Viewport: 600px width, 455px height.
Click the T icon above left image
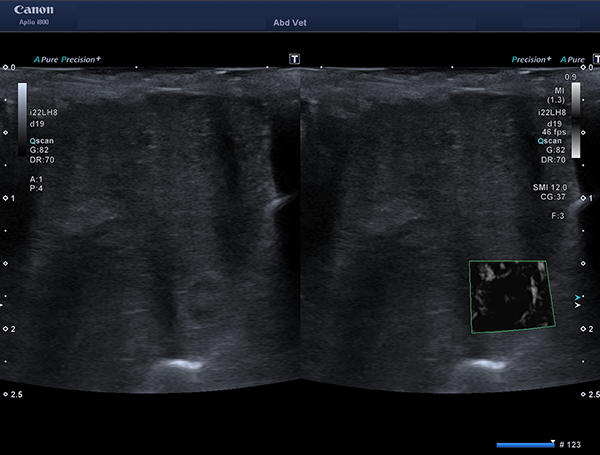pyautogui.click(x=294, y=59)
